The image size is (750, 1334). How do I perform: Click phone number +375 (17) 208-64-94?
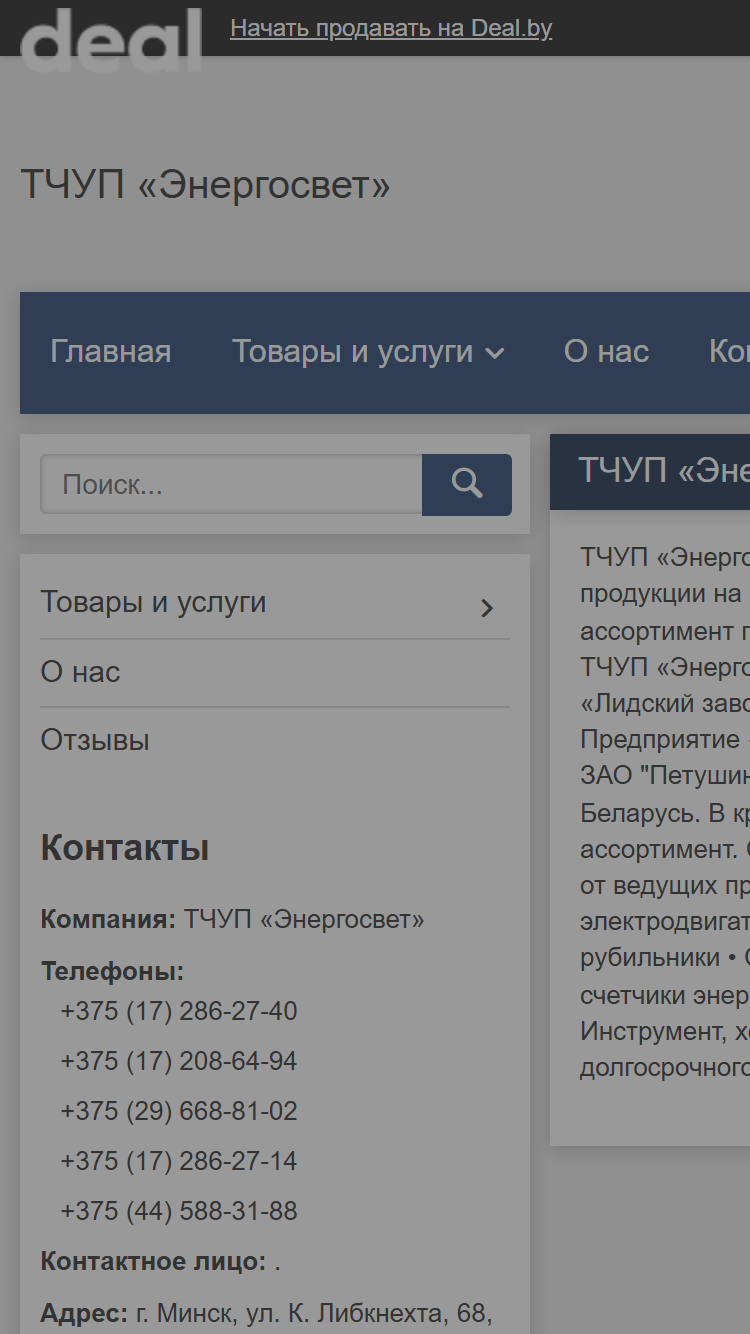(179, 1061)
